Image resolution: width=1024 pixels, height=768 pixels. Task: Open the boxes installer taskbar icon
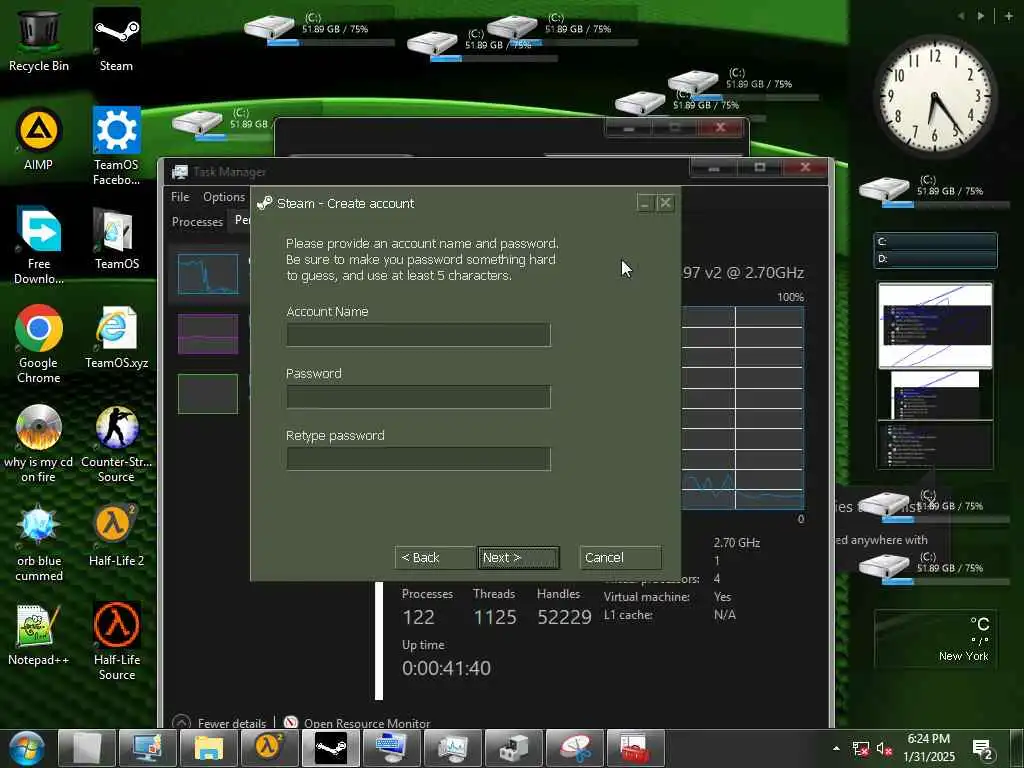[x=513, y=748]
